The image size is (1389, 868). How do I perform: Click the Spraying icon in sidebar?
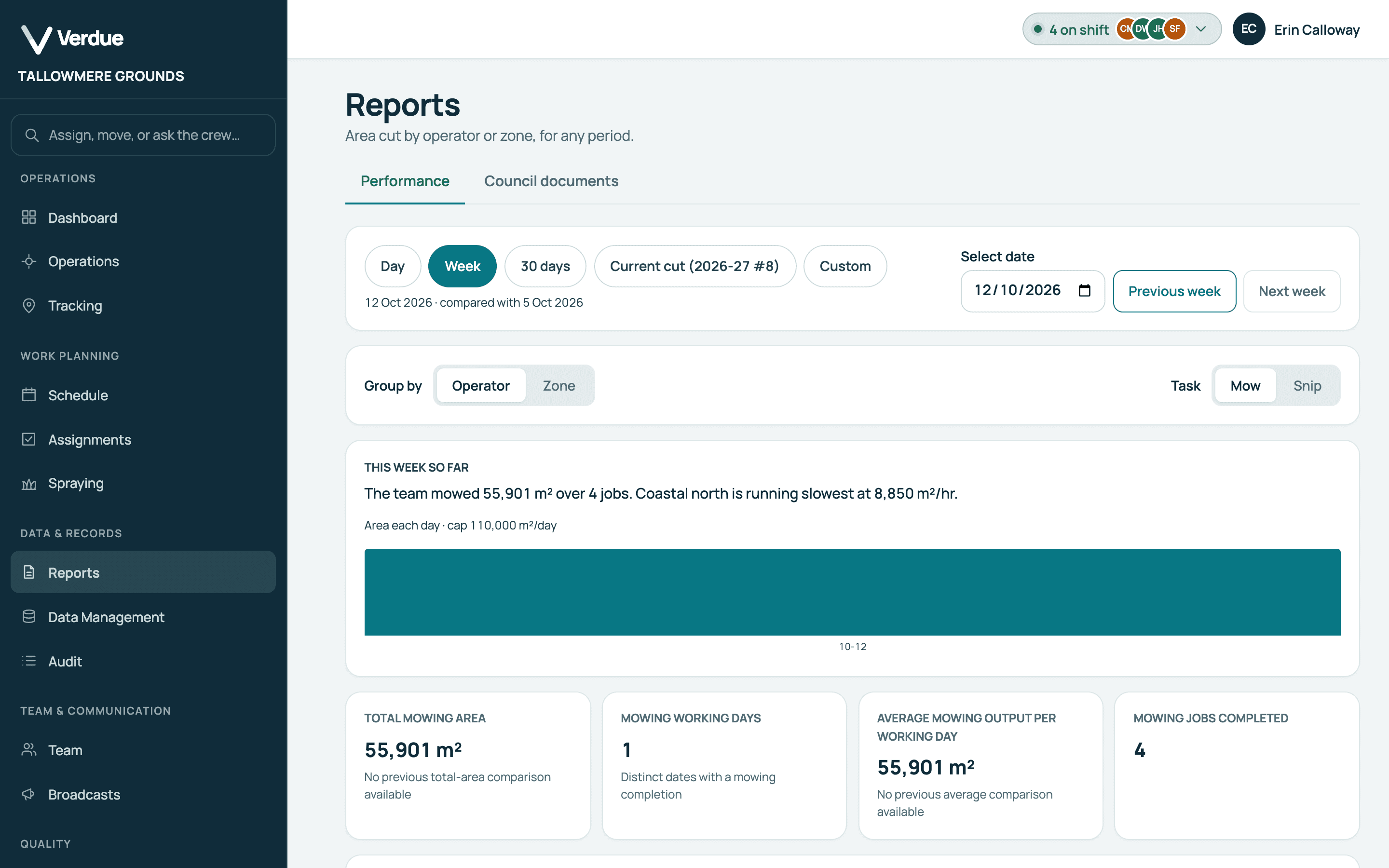[29, 483]
